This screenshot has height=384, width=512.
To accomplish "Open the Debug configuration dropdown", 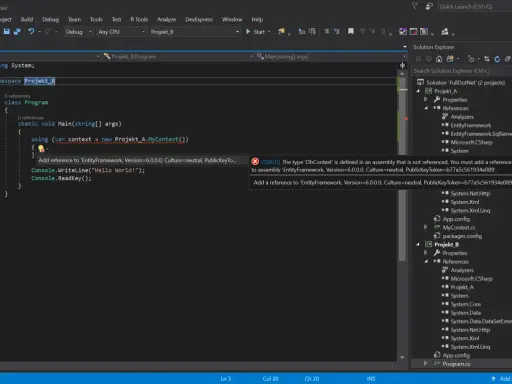I will click(79, 32).
